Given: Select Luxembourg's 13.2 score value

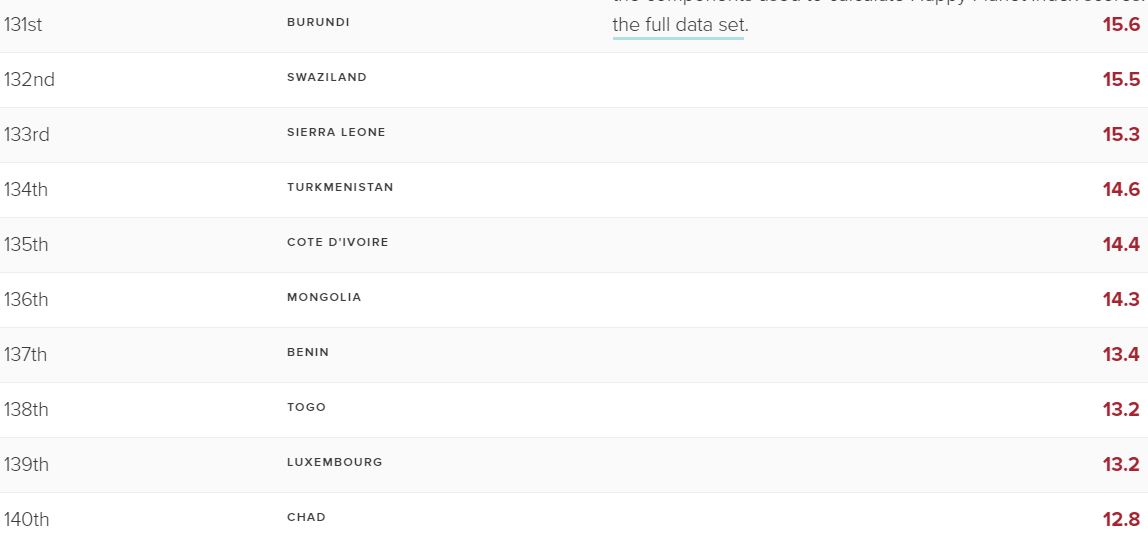Looking at the screenshot, I should click(x=1121, y=465).
